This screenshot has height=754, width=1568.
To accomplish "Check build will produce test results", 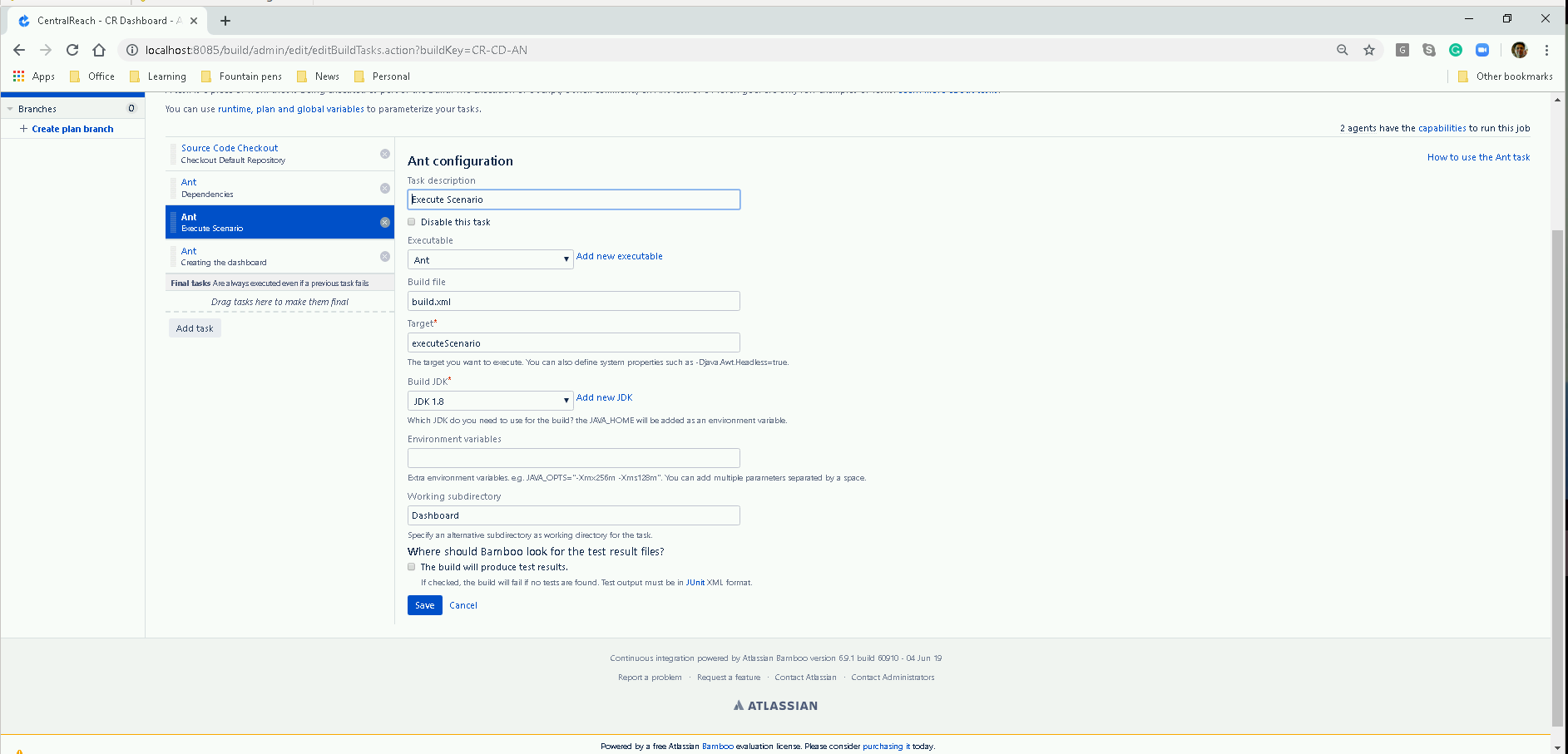I will [x=412, y=567].
